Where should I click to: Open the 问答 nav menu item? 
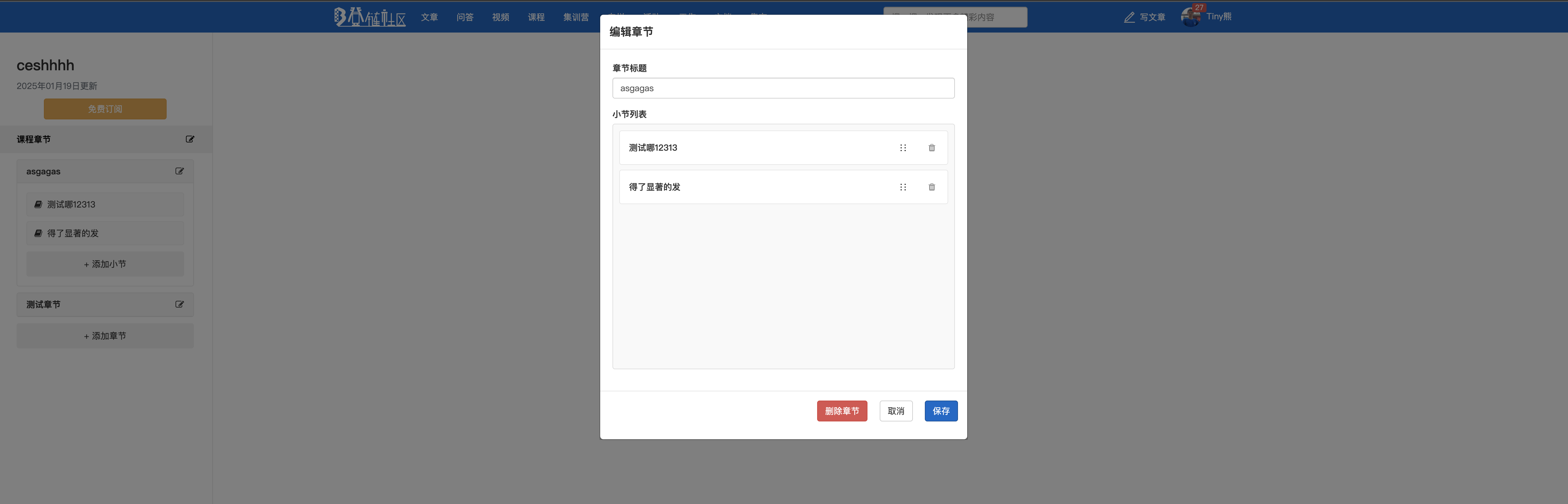(465, 18)
